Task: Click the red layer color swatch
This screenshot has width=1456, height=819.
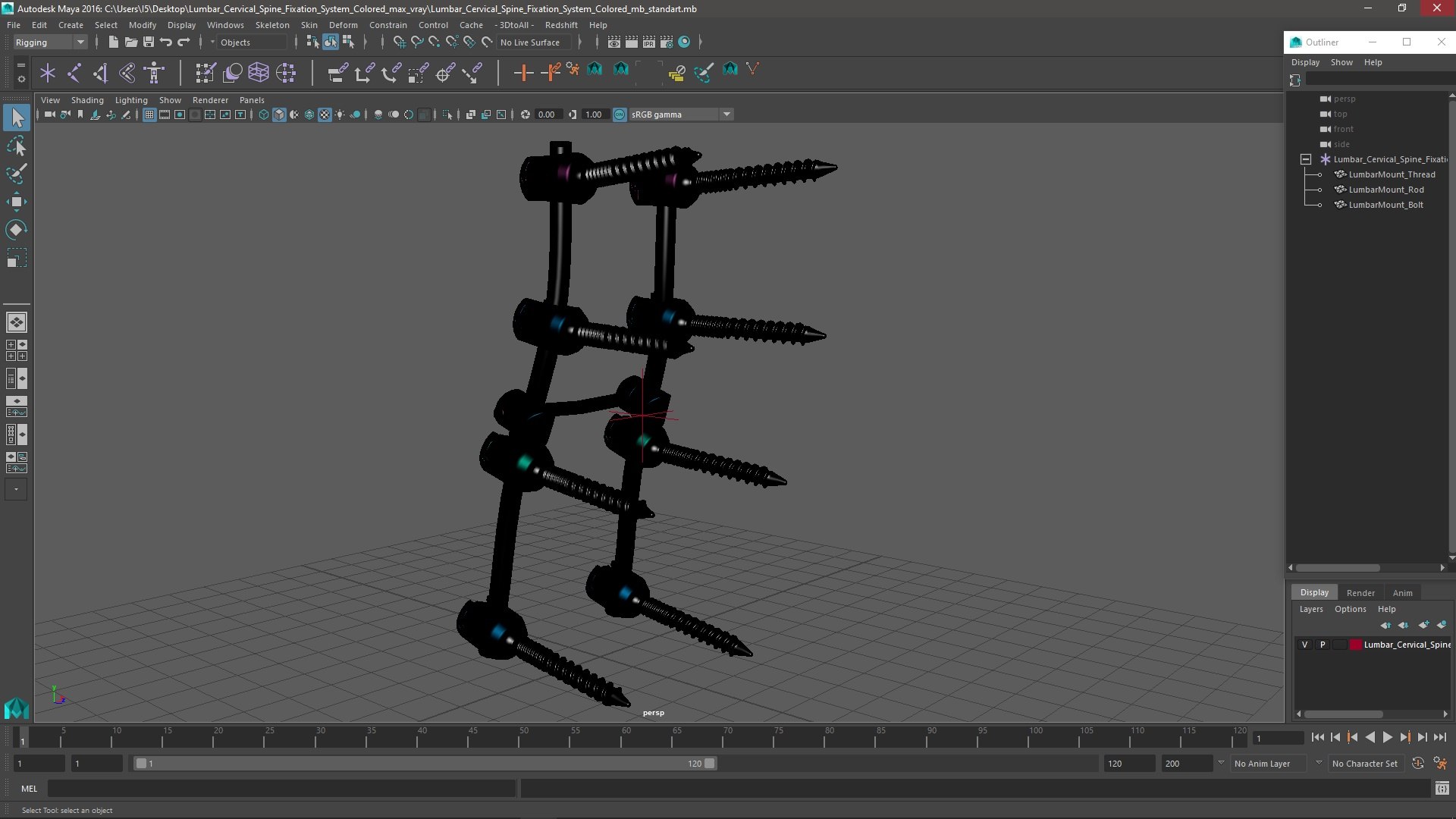Action: click(1356, 645)
